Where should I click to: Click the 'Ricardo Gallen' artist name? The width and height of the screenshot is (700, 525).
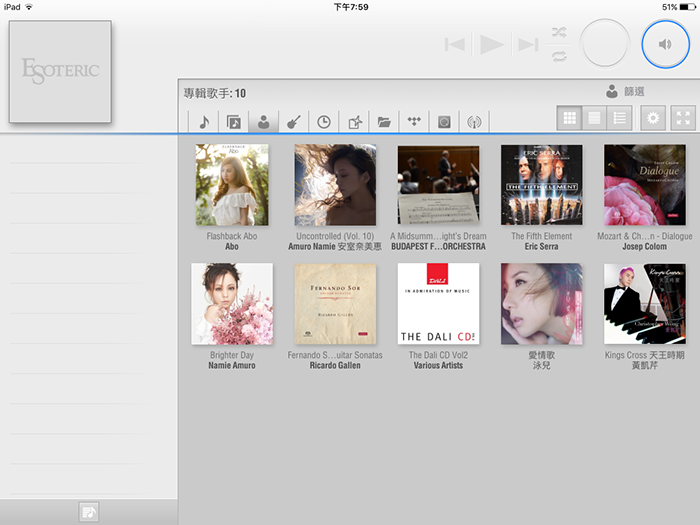point(335,365)
